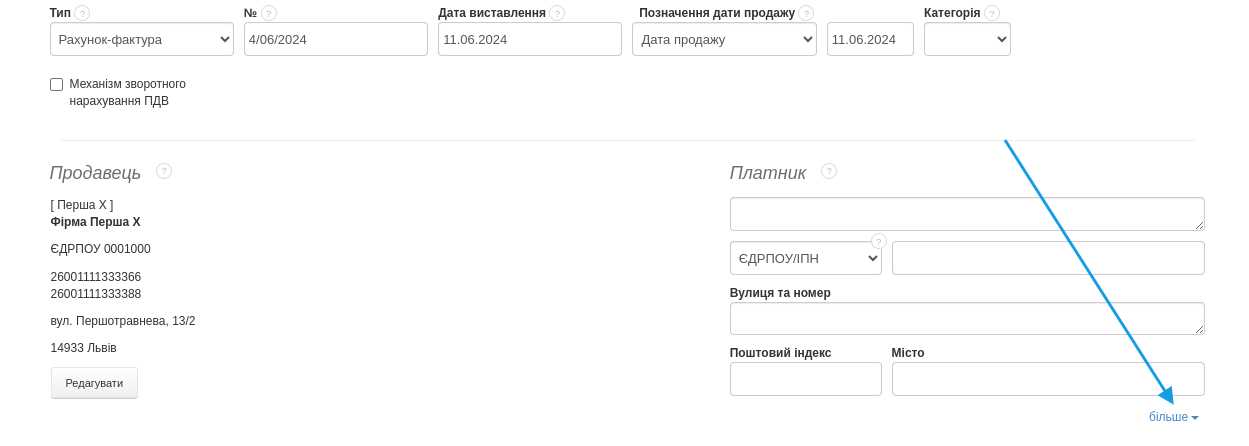
Task: Enable Механізм зворотного нарахування ПДВ checkbox
Action: tap(57, 85)
